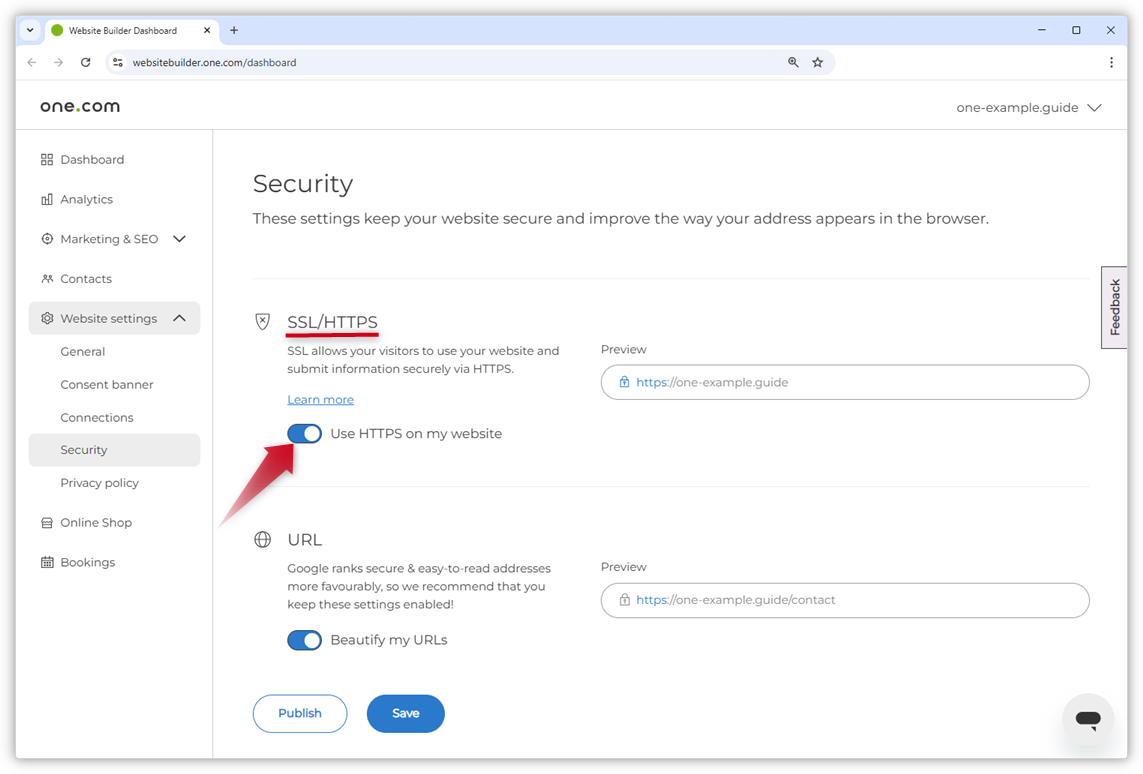The width and height of the screenshot is (1143, 774).
Task: Select the Online Shop icon
Action: (46, 522)
